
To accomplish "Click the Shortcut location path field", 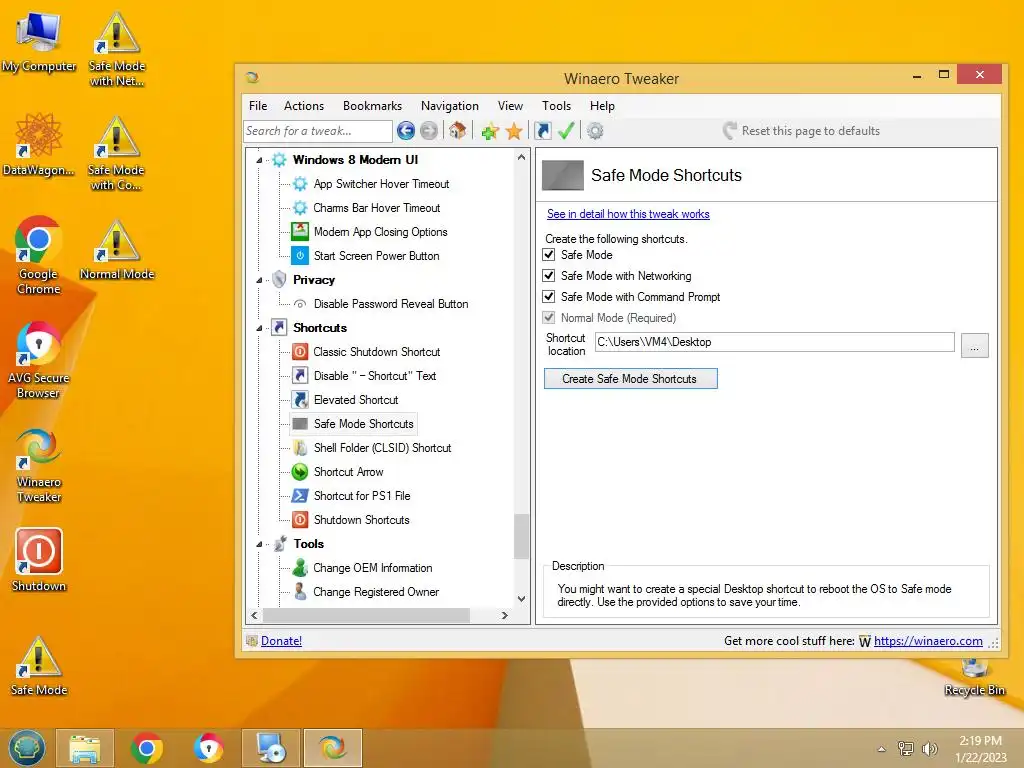I will click(x=775, y=342).
